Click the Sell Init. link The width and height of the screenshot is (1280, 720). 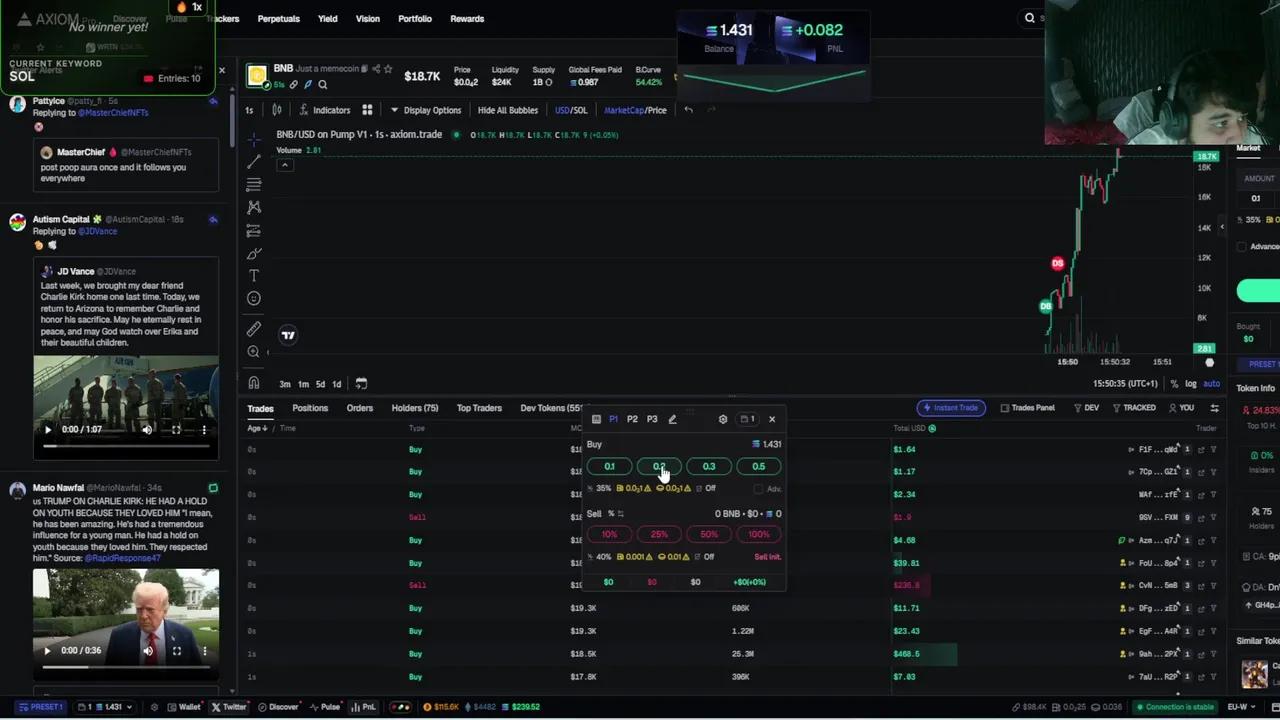coord(767,557)
